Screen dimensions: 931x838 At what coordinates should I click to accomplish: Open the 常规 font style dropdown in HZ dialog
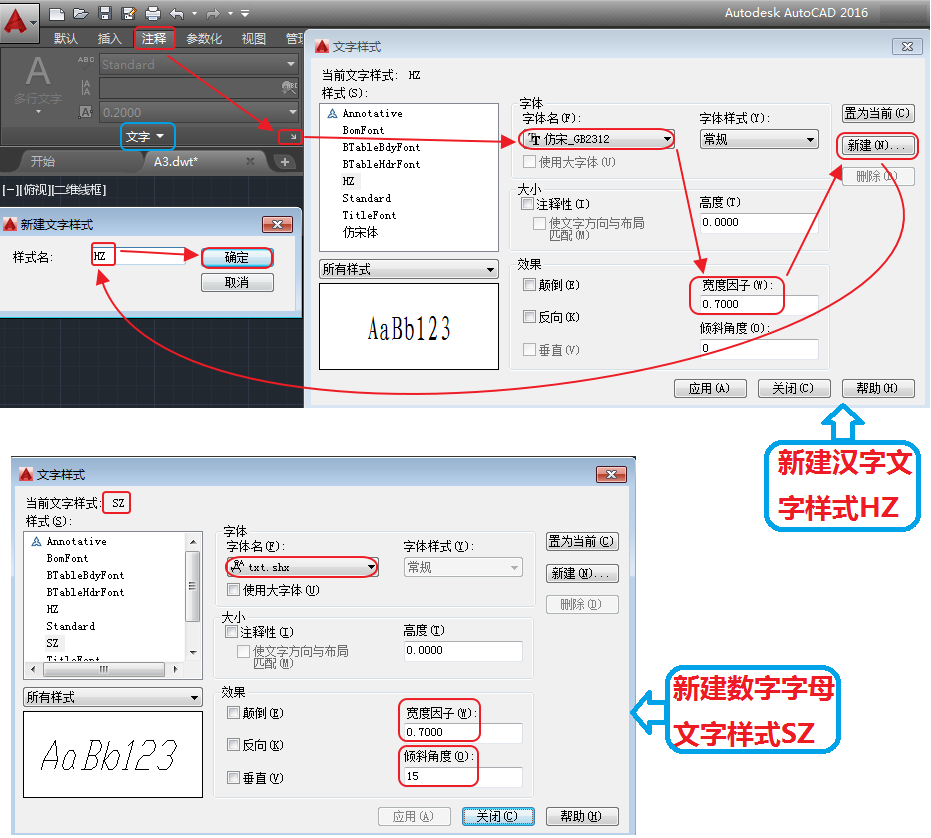tap(759, 139)
